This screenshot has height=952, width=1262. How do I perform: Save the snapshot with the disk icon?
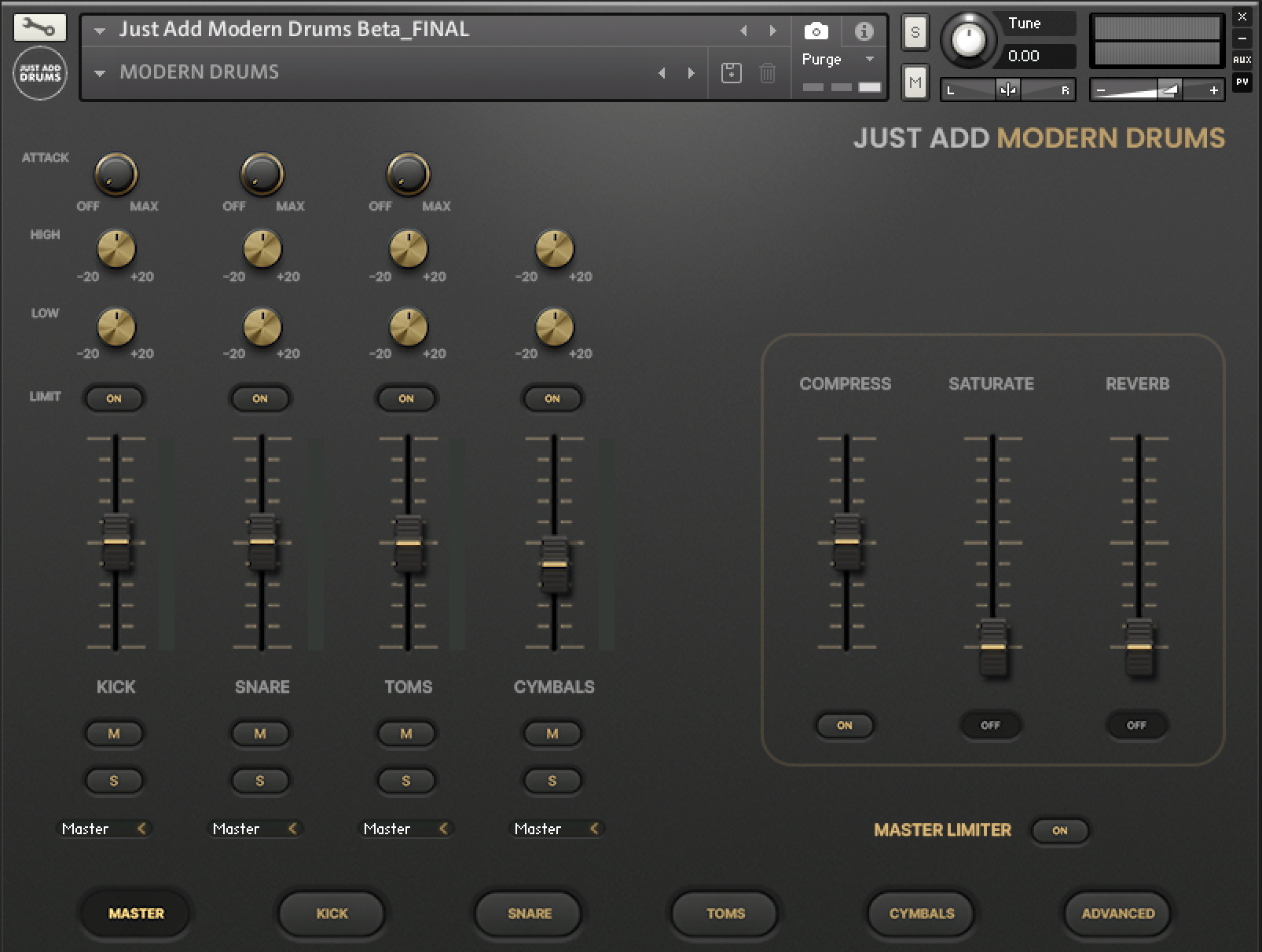[732, 73]
